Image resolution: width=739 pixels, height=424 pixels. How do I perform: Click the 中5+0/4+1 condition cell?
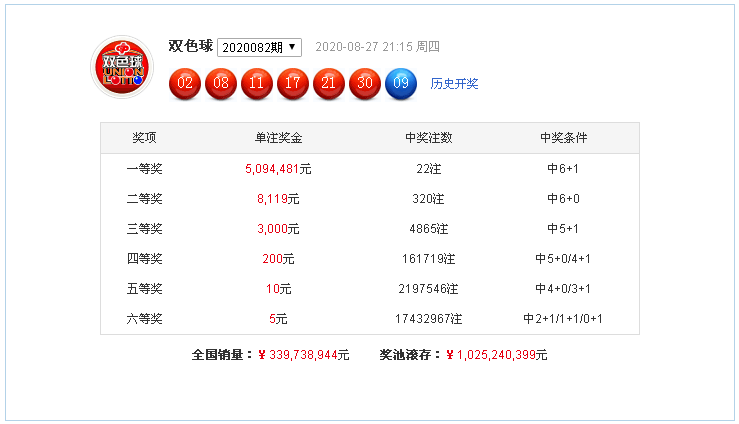[x=563, y=259]
